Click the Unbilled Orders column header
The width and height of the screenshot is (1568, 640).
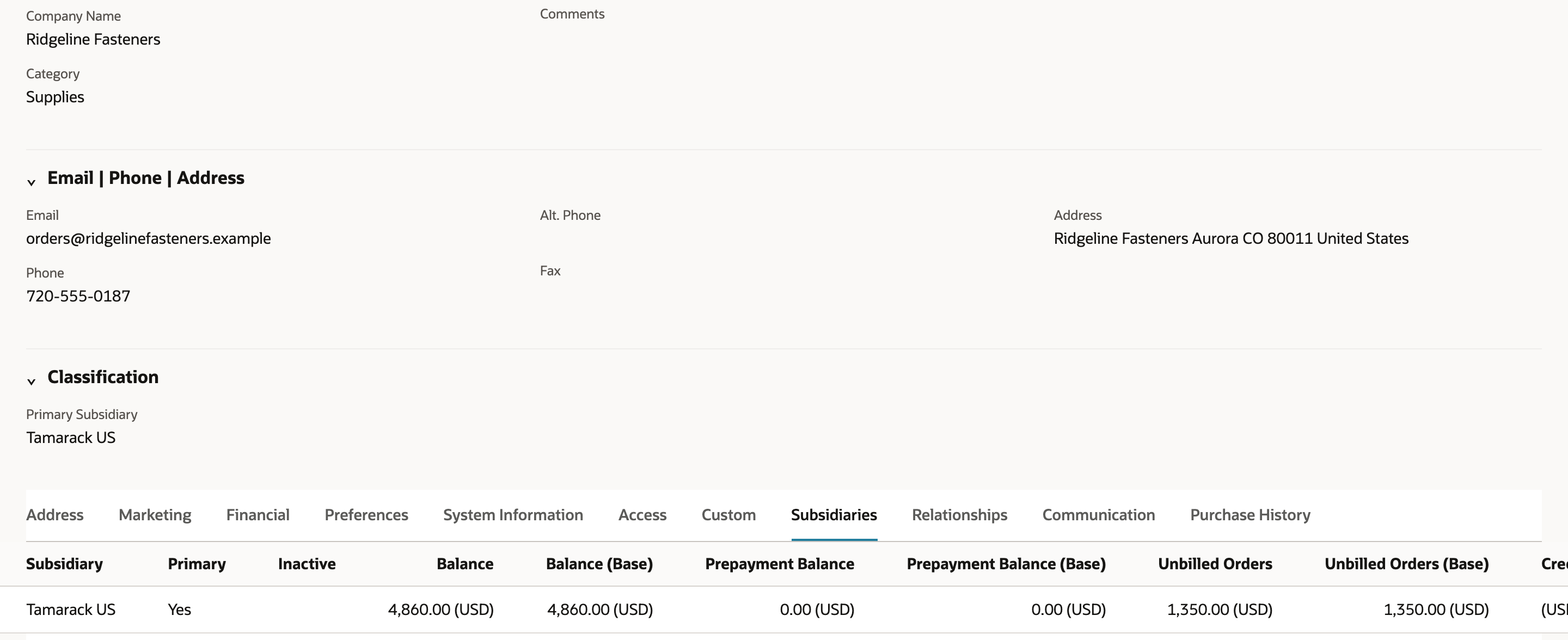(1215, 564)
